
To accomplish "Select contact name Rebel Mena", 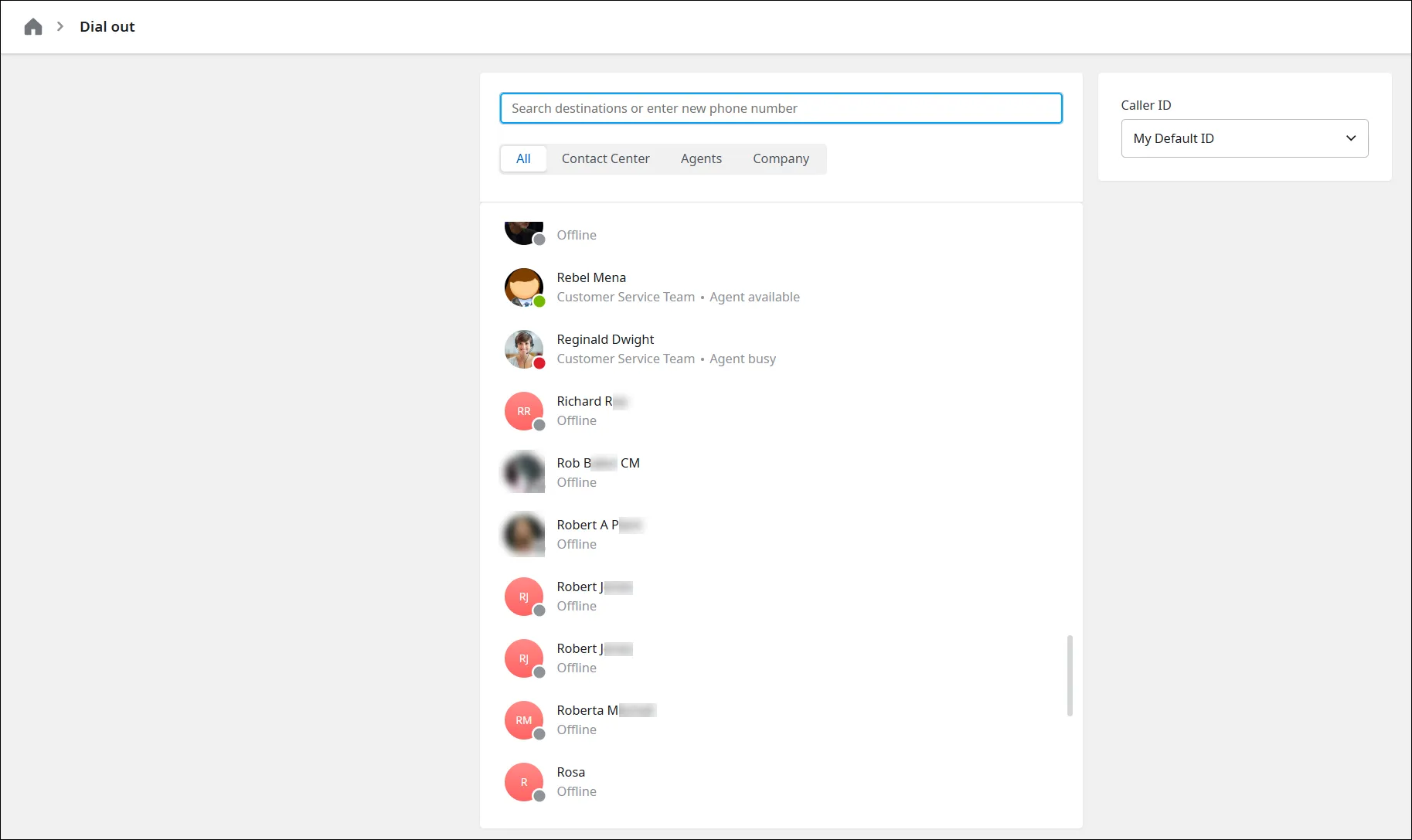I will pyautogui.click(x=591, y=277).
